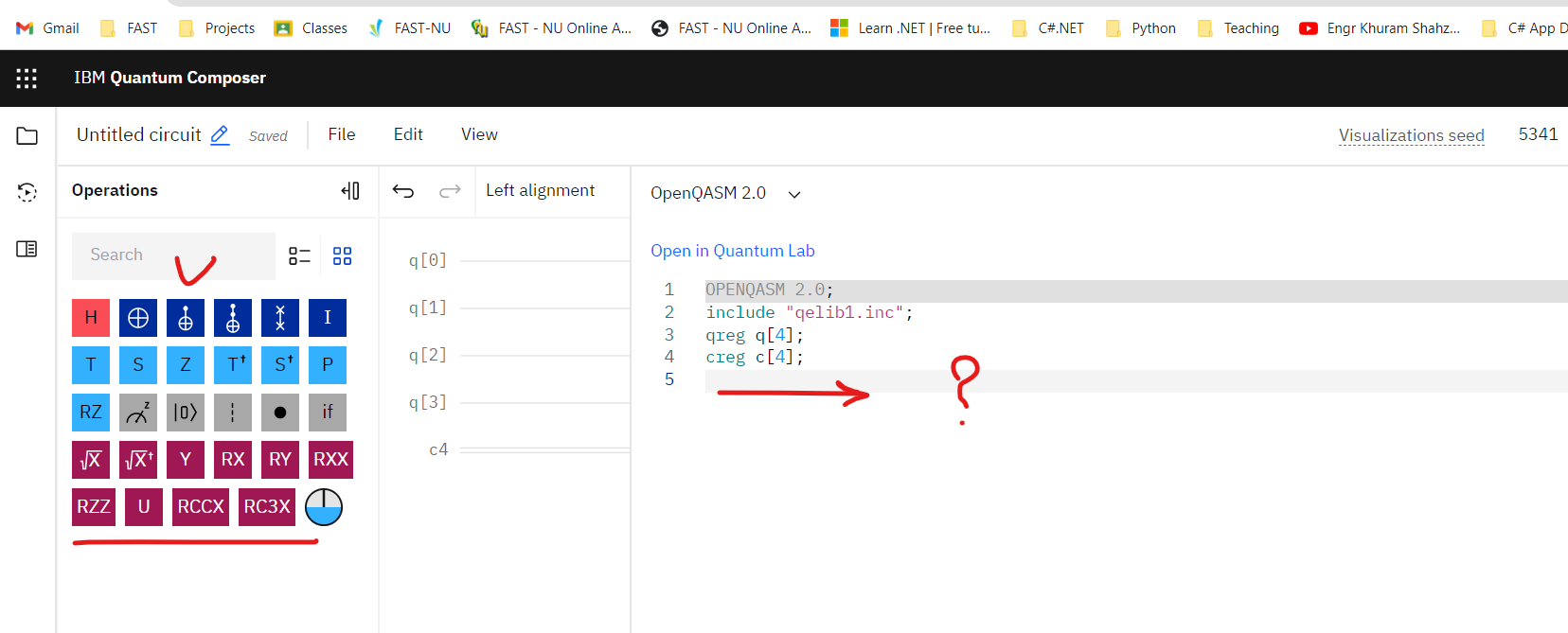The image size is (1568, 633).
Task: Select the T gate
Action: [x=91, y=365]
